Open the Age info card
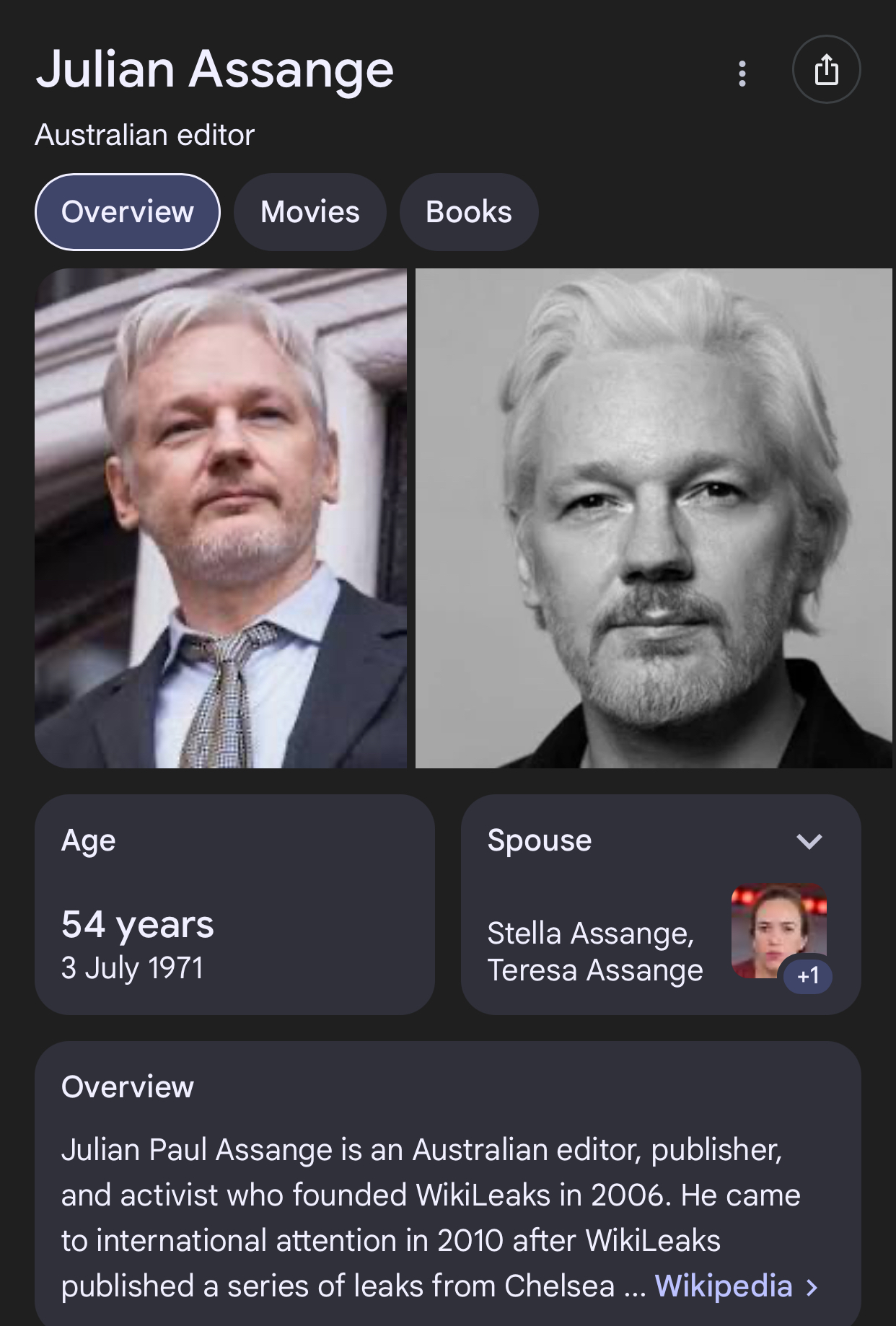The width and height of the screenshot is (896, 1326). (234, 905)
